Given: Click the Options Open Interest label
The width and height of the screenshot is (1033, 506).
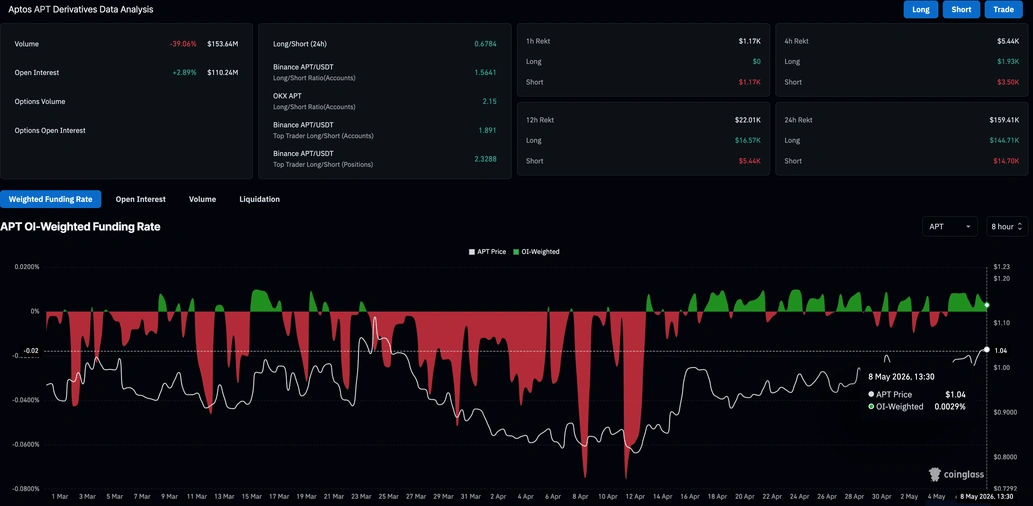Looking at the screenshot, I should coord(50,130).
